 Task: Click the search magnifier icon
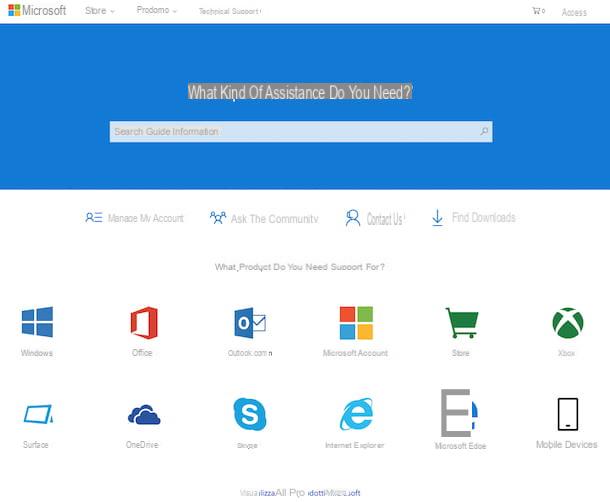click(x=484, y=131)
